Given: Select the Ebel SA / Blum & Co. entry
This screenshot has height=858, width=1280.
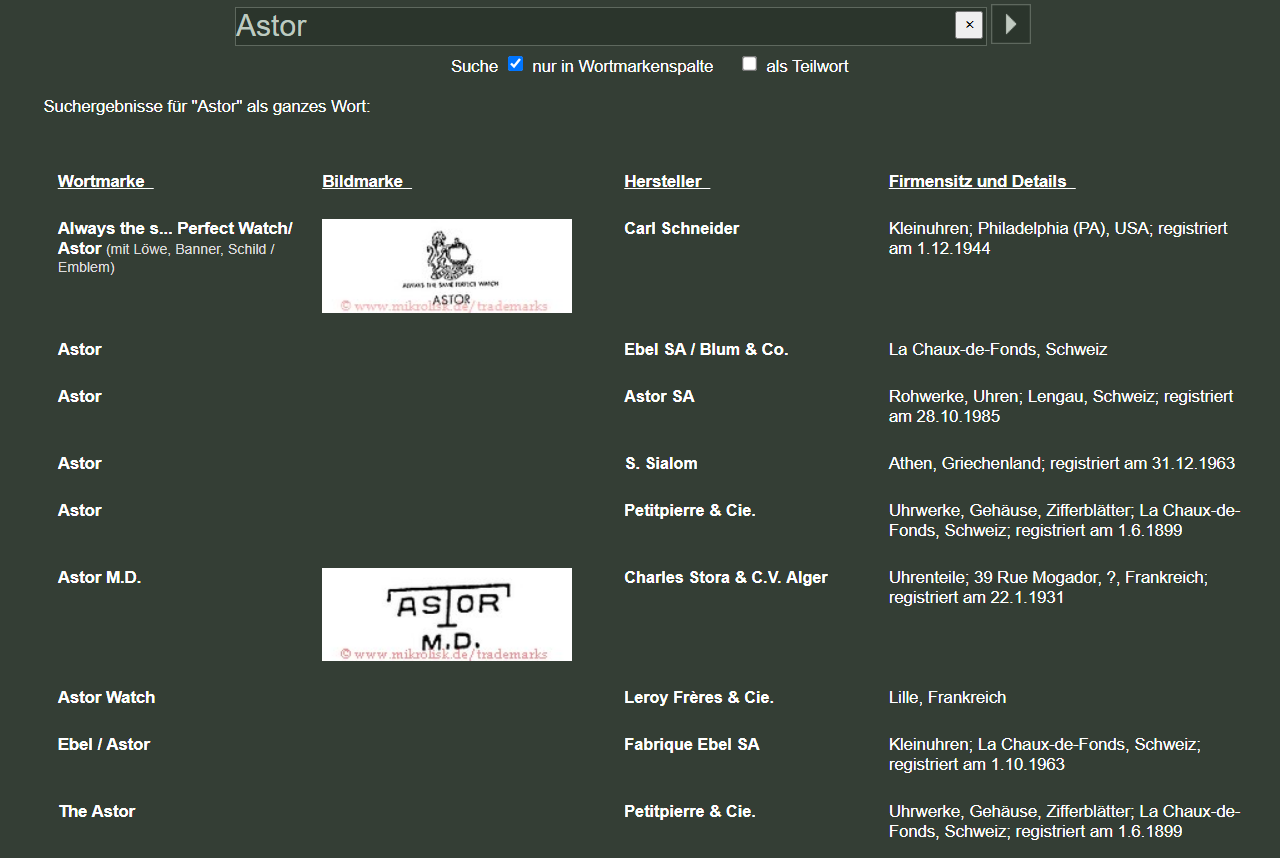Looking at the screenshot, I should tap(706, 349).
